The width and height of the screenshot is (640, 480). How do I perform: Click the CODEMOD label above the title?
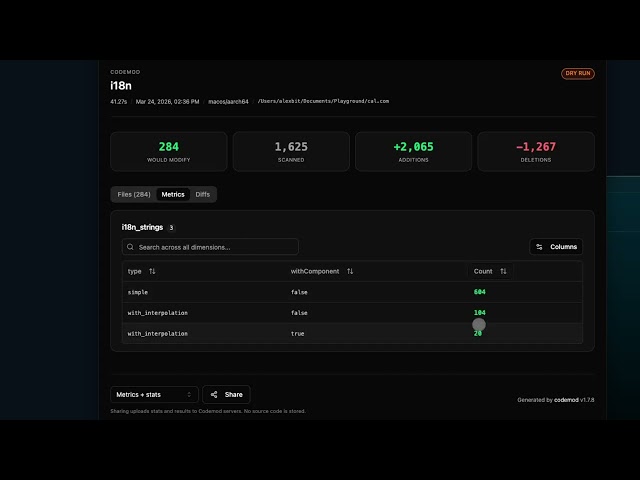click(x=125, y=72)
